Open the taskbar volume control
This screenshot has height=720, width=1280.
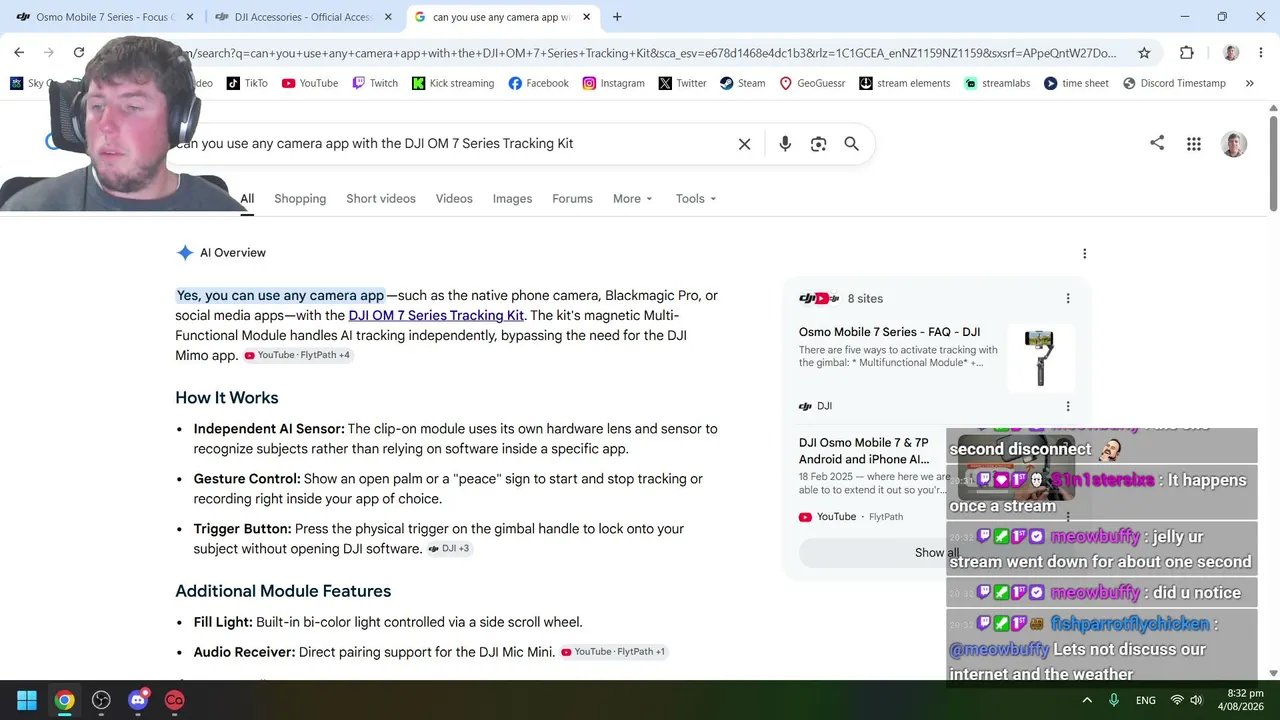[x=1196, y=700]
